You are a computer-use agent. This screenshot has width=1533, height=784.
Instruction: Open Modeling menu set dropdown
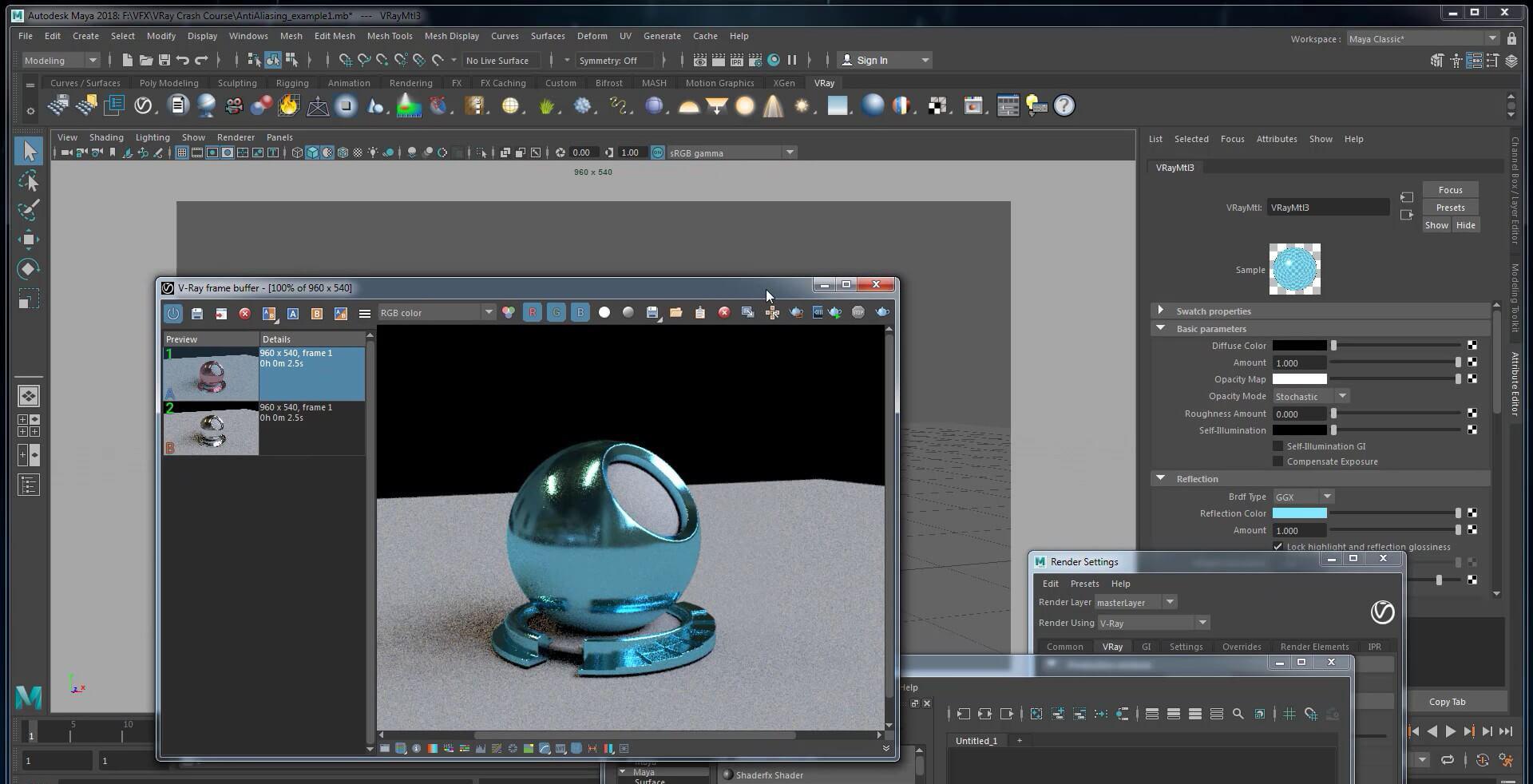pos(61,60)
